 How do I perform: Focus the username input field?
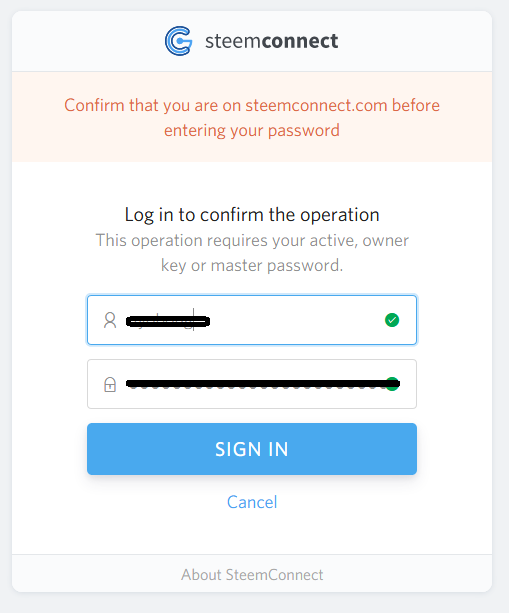[x=252, y=320]
